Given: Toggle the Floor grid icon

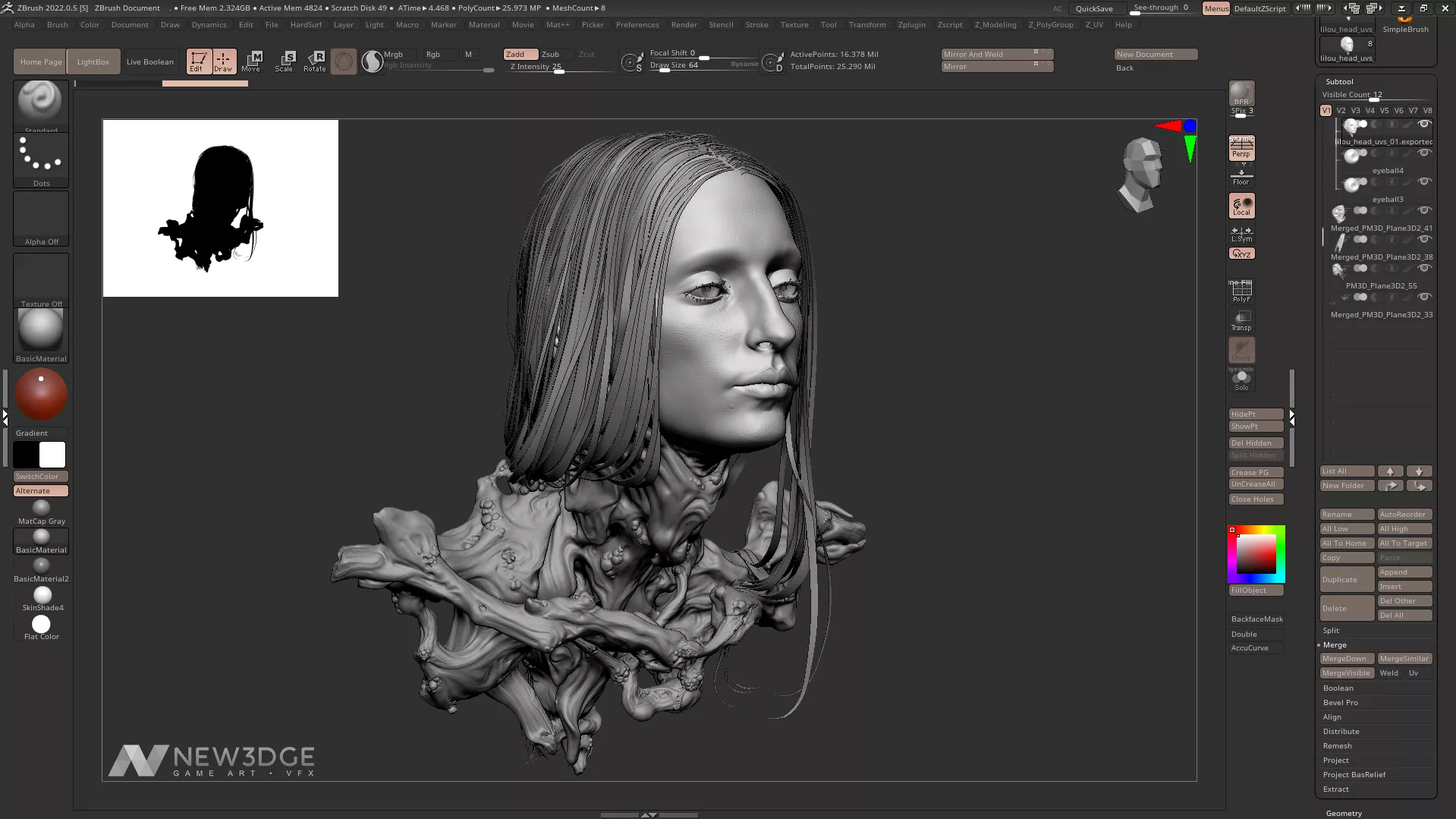Looking at the screenshot, I should tap(1241, 178).
